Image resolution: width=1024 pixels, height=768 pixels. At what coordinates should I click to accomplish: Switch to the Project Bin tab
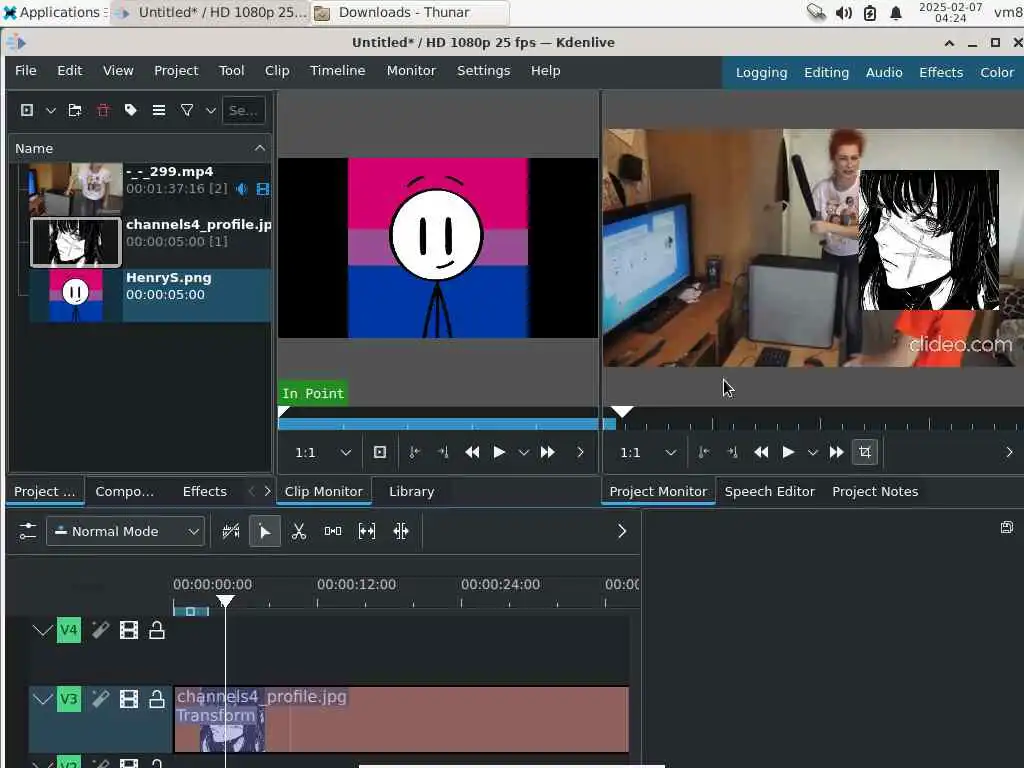[44, 491]
